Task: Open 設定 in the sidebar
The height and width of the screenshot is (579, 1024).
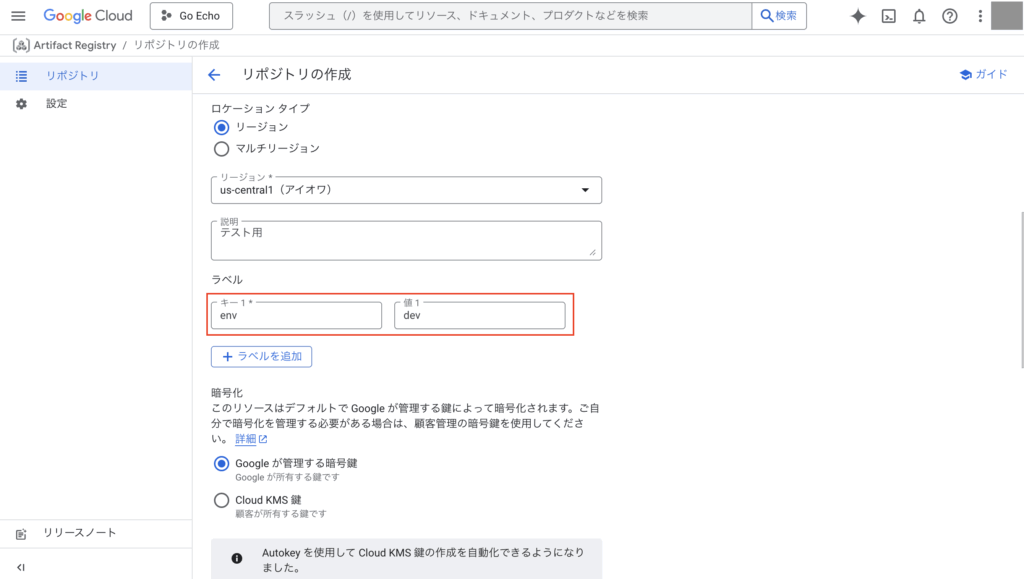Action: (56, 104)
